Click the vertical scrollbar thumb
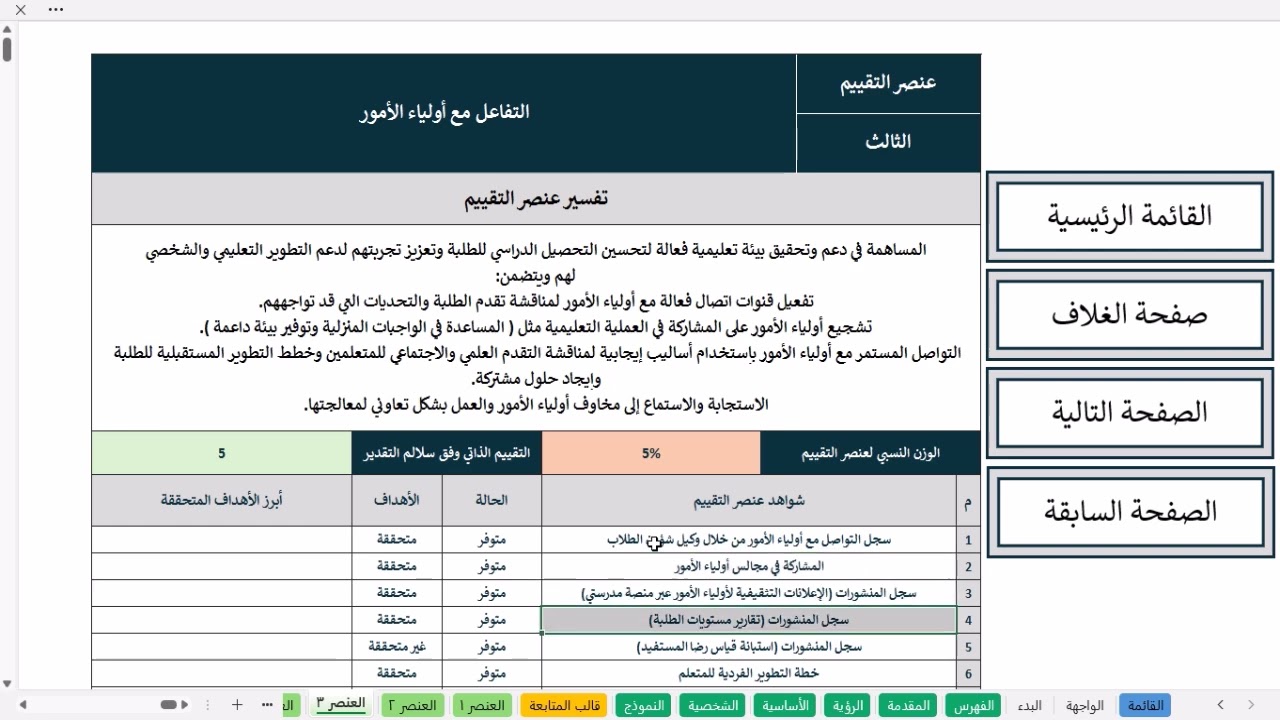The height and width of the screenshot is (720, 1280). (x=7, y=49)
